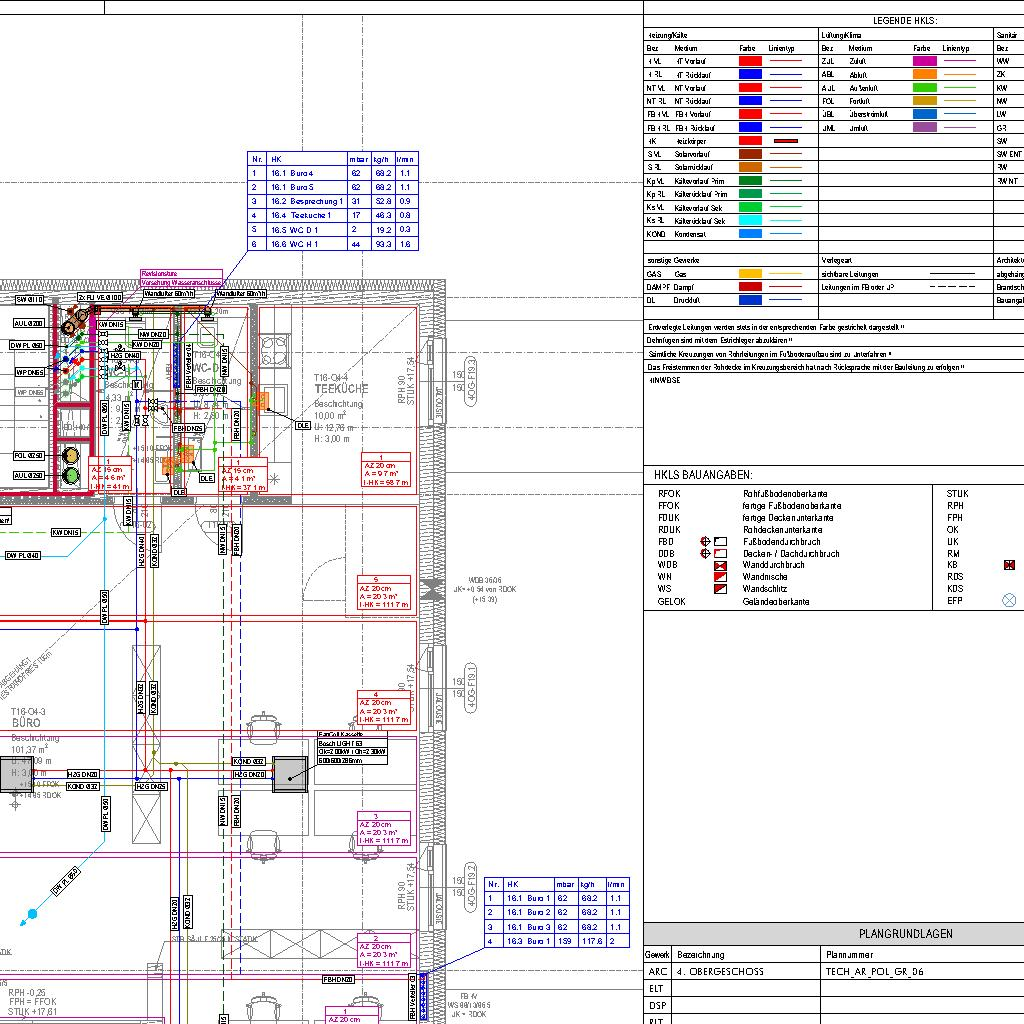
Task: Select the yellow Gas color swatch
Action: point(750,273)
